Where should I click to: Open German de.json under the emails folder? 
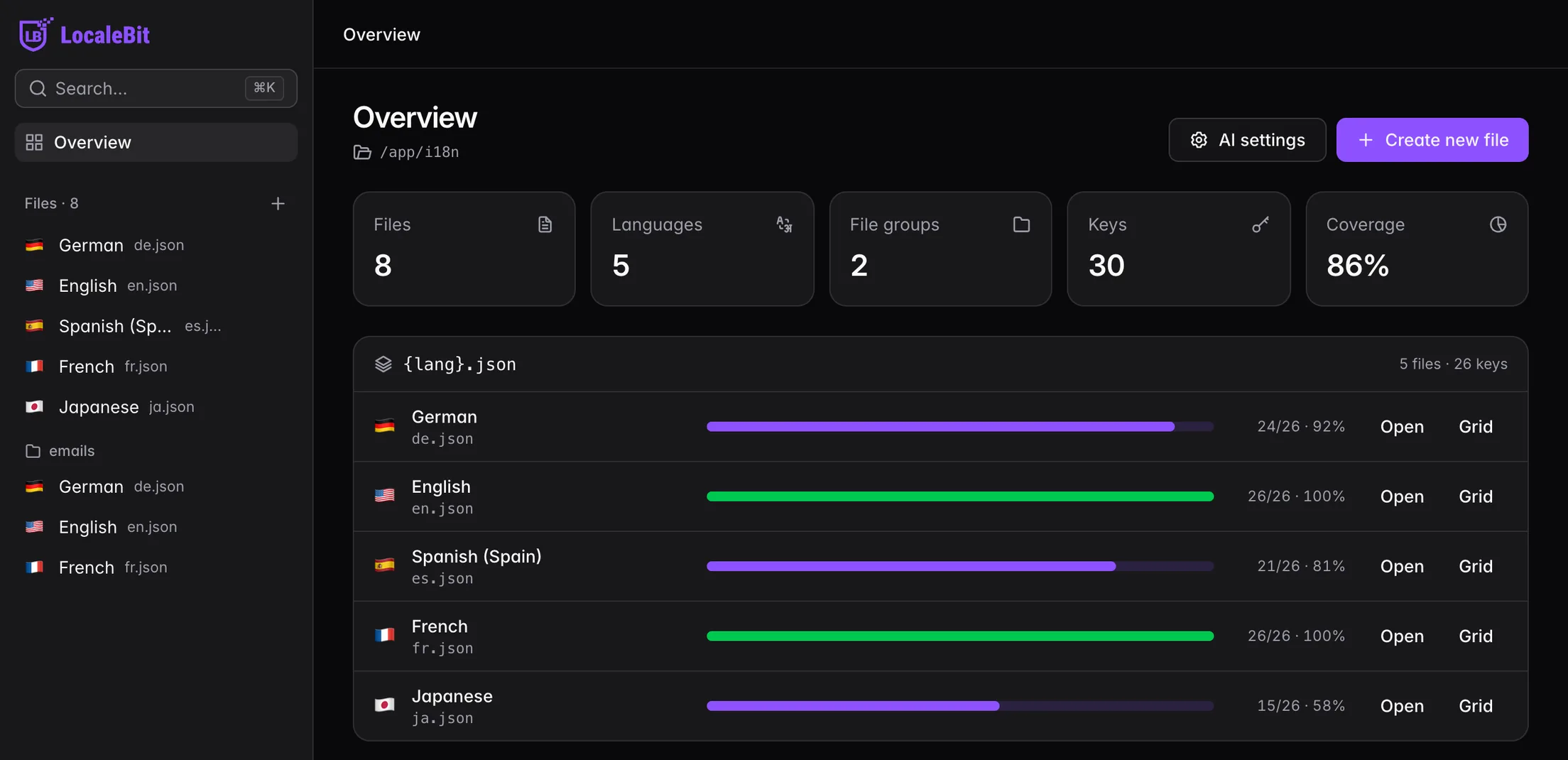coord(156,487)
